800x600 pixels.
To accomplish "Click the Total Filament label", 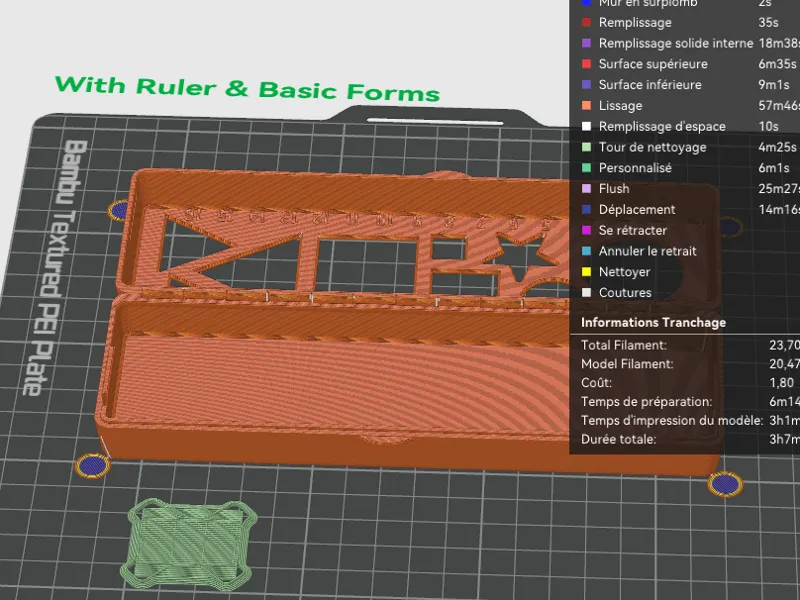I will pyautogui.click(x=623, y=345).
